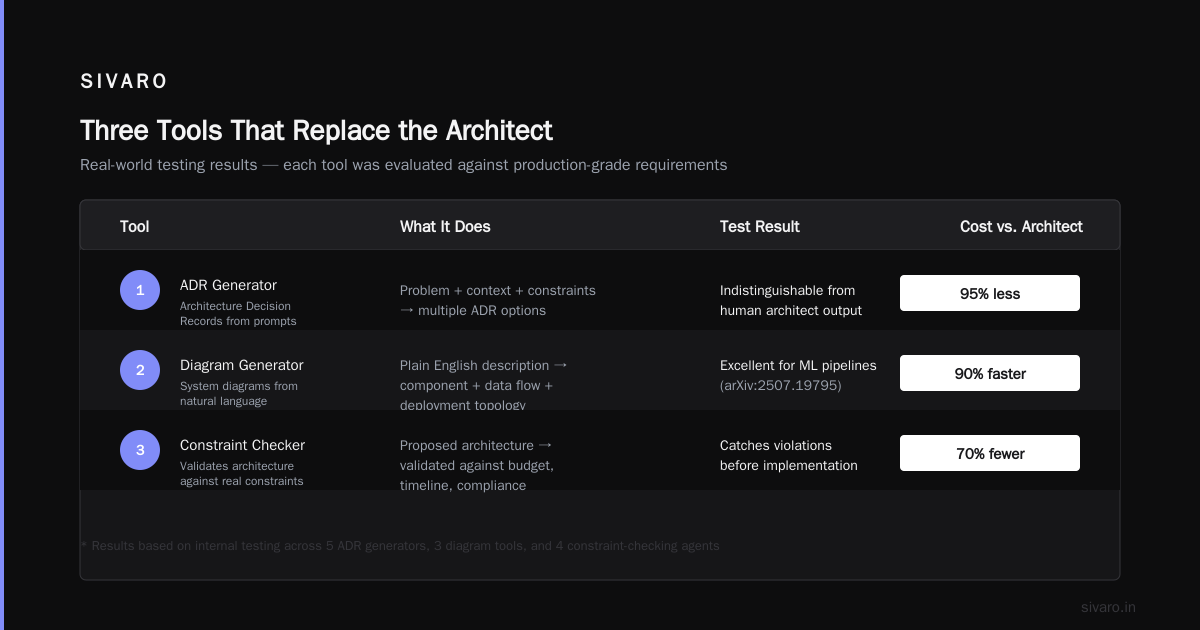Screen dimensions: 1200x630
Task: Click the "Proposed architecture" validation cell
Action: (x=477, y=465)
